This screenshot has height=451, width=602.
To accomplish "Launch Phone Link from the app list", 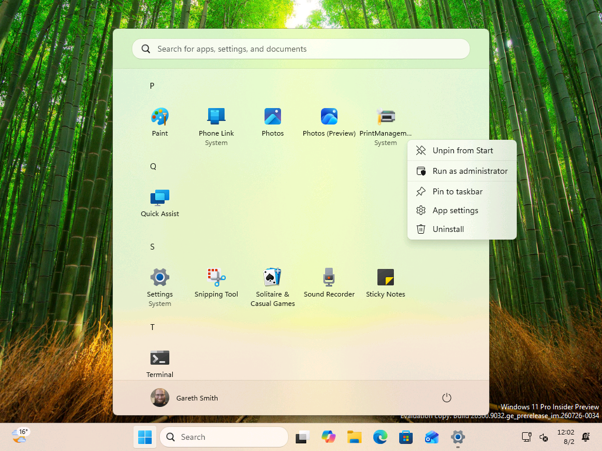I will 216,126.
